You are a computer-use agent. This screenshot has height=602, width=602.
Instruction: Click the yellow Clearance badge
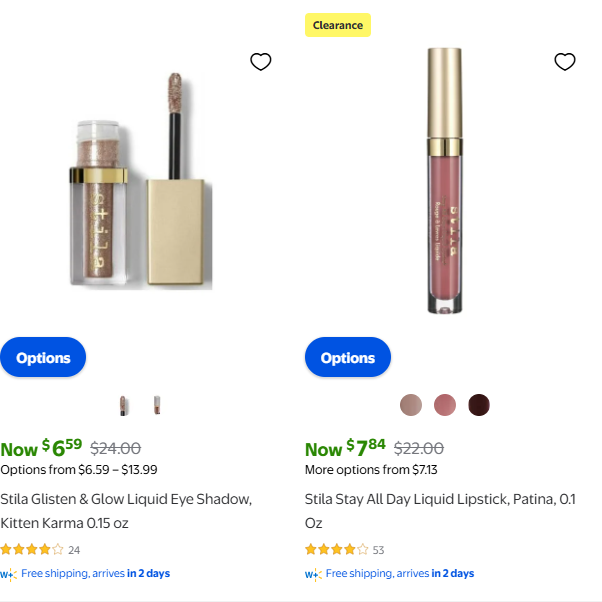tap(338, 25)
